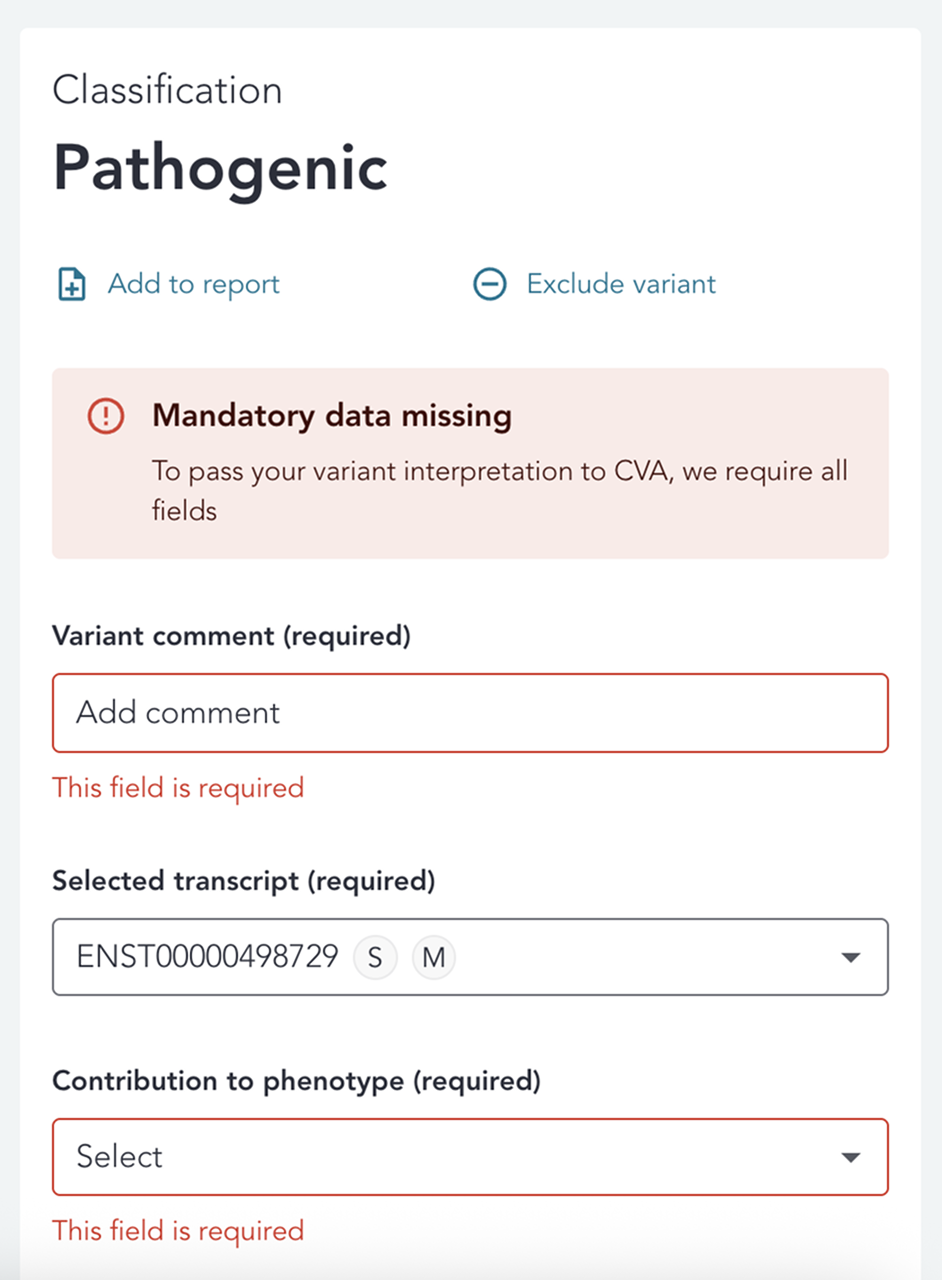The height and width of the screenshot is (1280, 942).
Task: Click the Contribution to phenotype (required) label
Action: 296,1081
